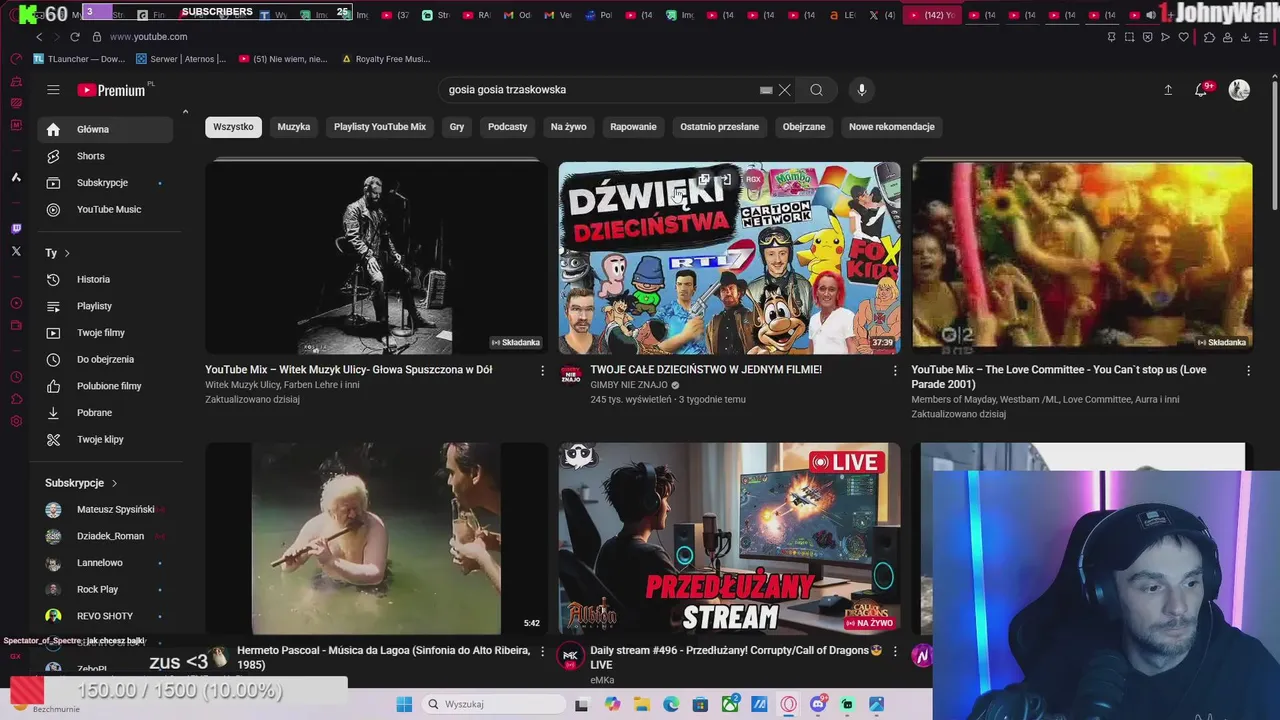Open the YouTube hamburger guide menu
Screen dimensions: 1280x720
point(53,90)
